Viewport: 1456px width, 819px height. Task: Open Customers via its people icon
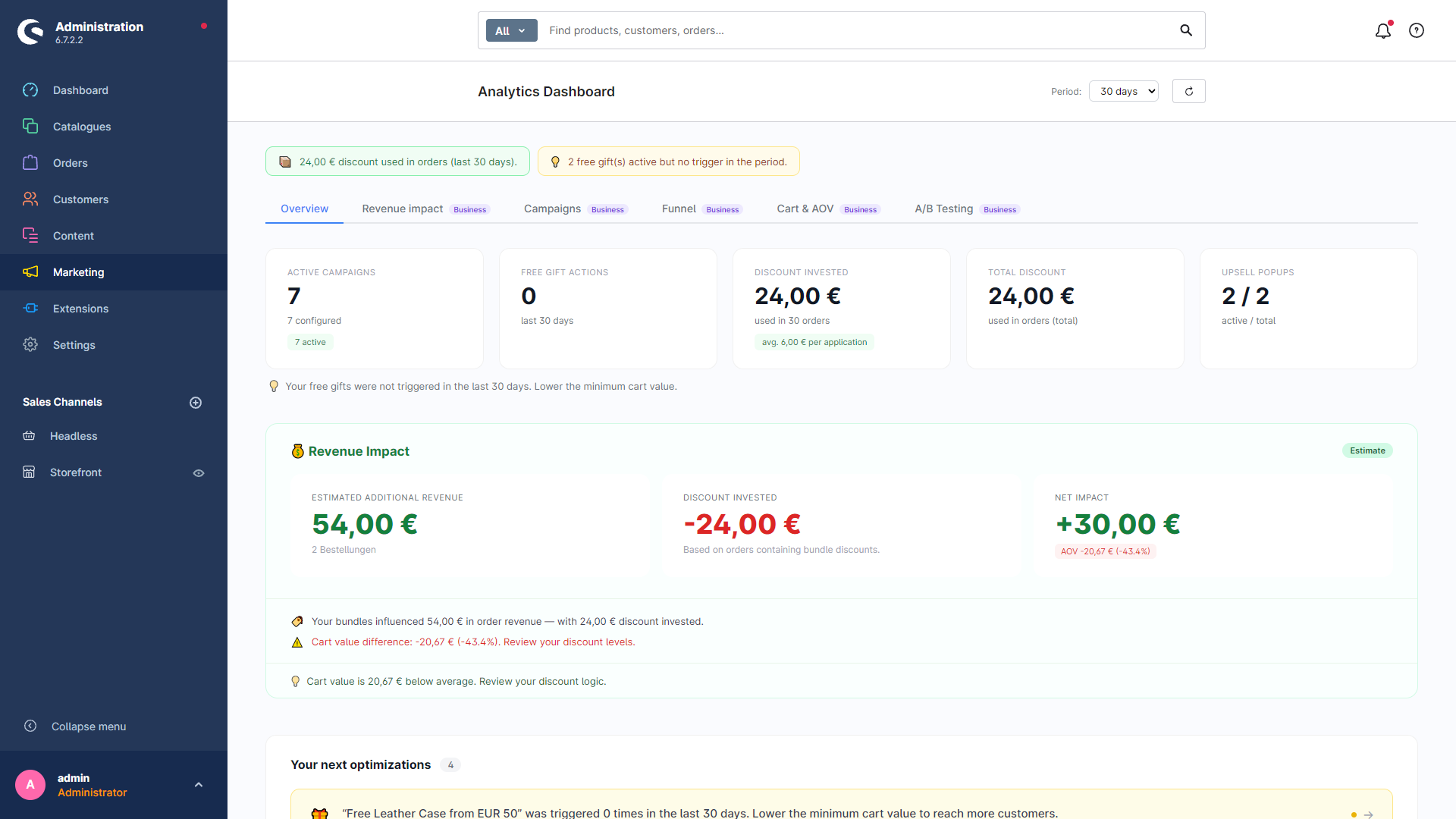[x=30, y=199]
